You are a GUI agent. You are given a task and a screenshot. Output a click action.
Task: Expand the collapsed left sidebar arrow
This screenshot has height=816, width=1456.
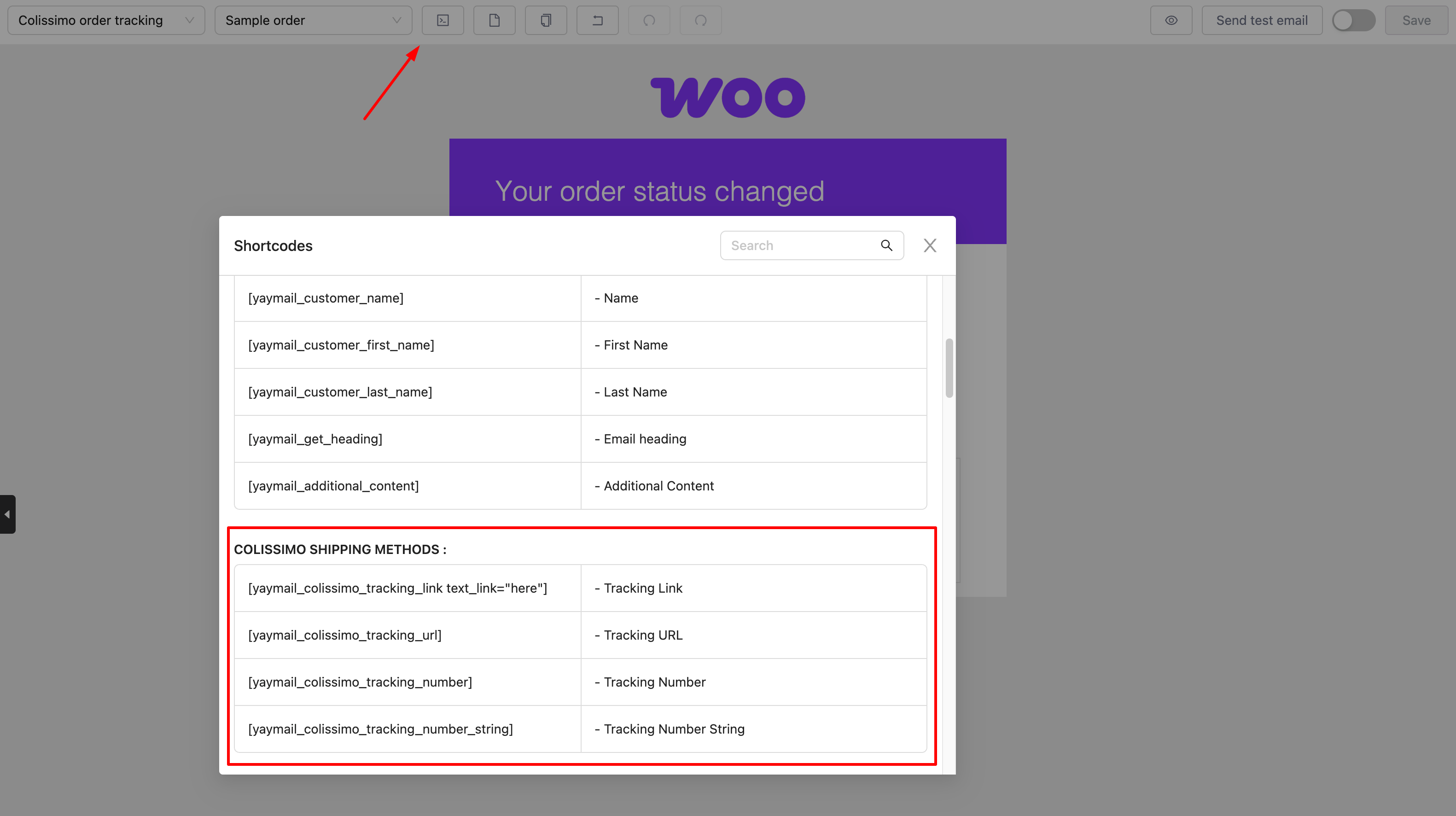(7, 514)
